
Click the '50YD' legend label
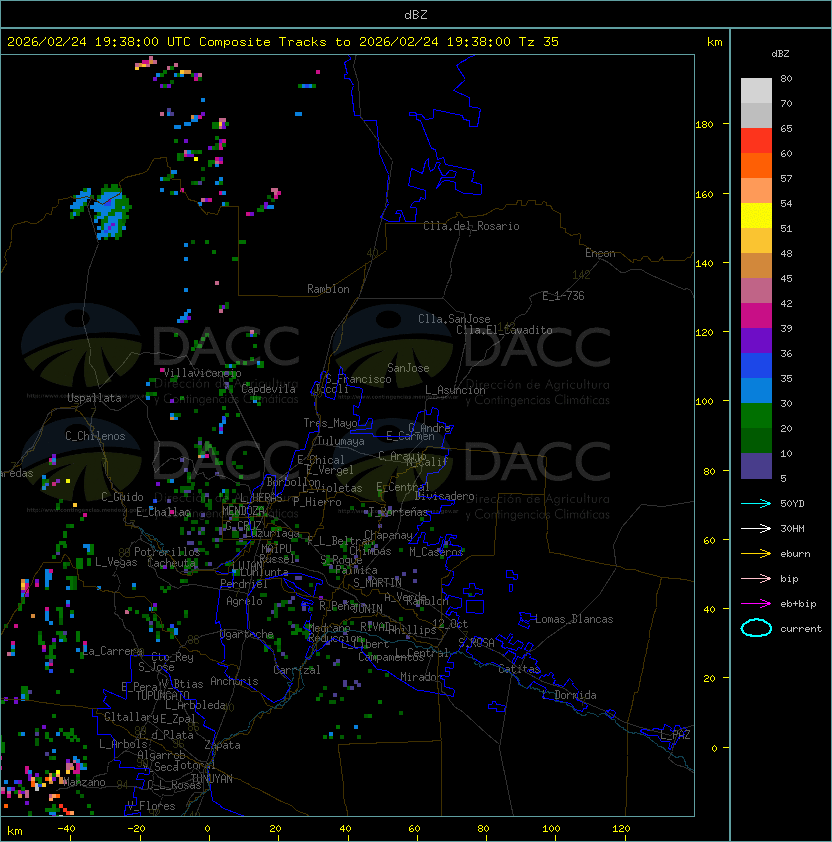pyautogui.click(x=792, y=504)
